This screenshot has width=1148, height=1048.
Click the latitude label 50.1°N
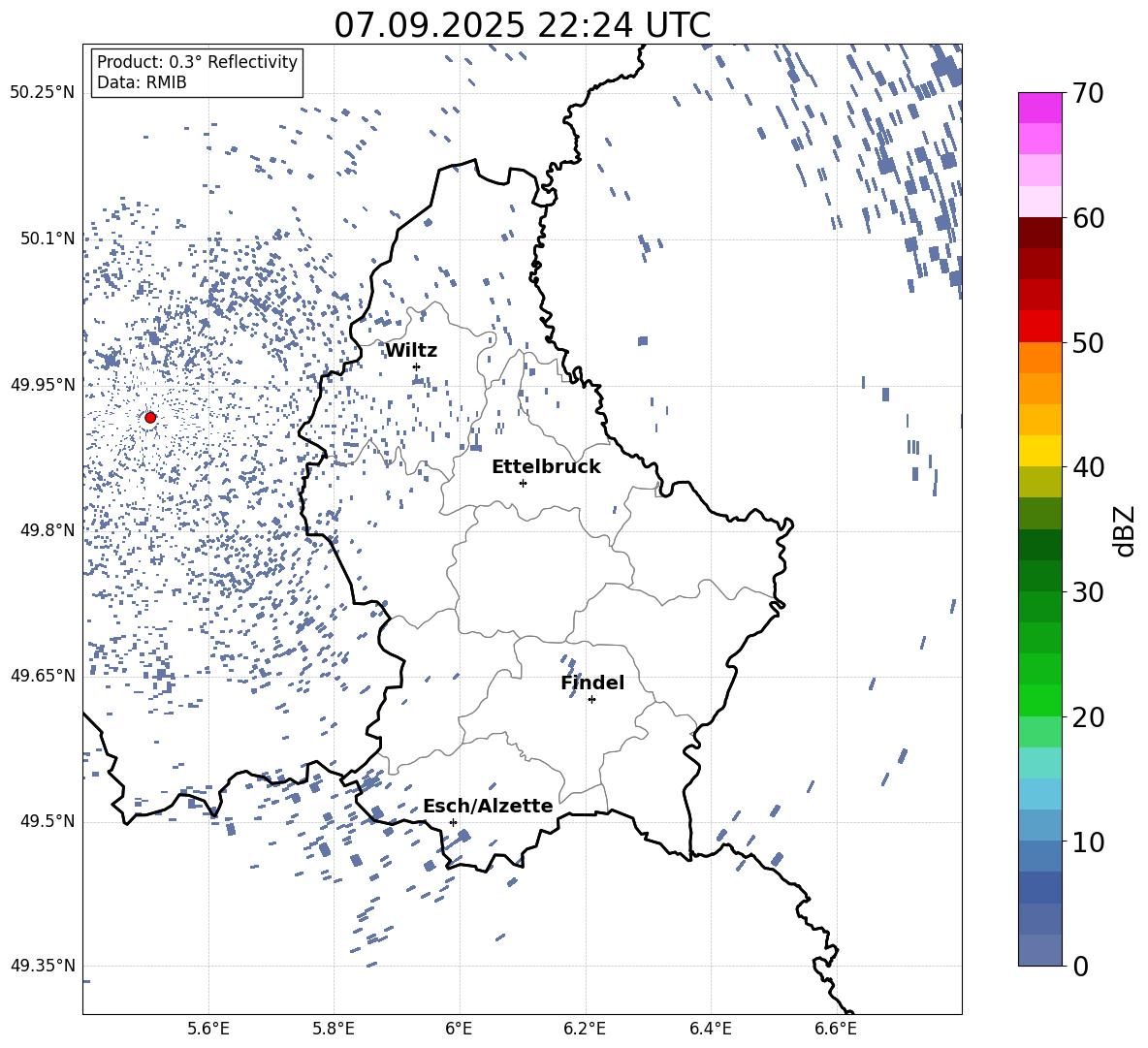tap(48, 238)
